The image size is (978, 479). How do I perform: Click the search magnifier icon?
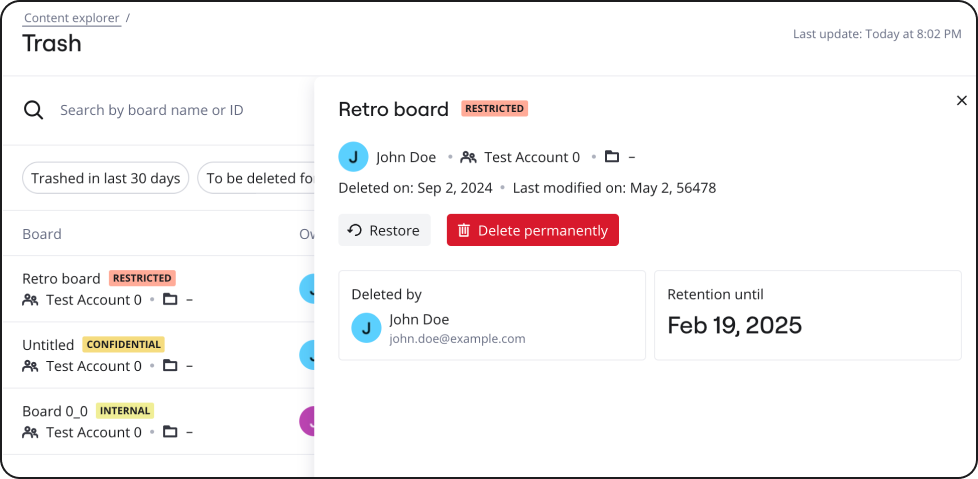coord(34,110)
